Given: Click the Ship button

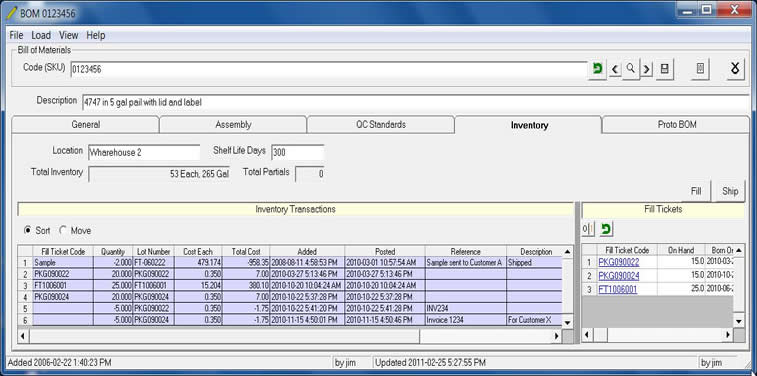Looking at the screenshot, I should point(730,191).
